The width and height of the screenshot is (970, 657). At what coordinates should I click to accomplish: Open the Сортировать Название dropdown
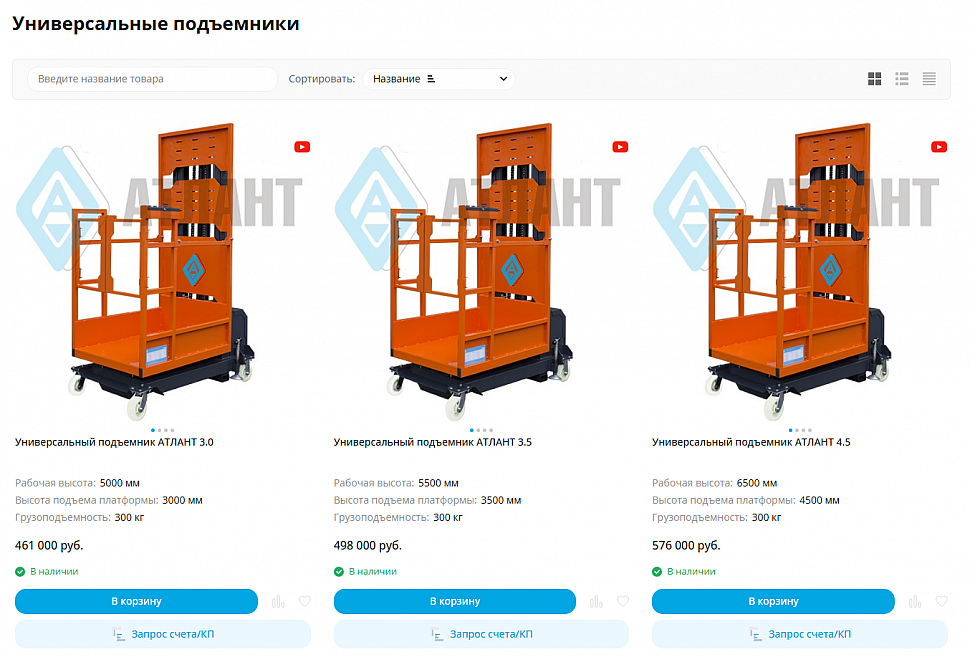439,79
